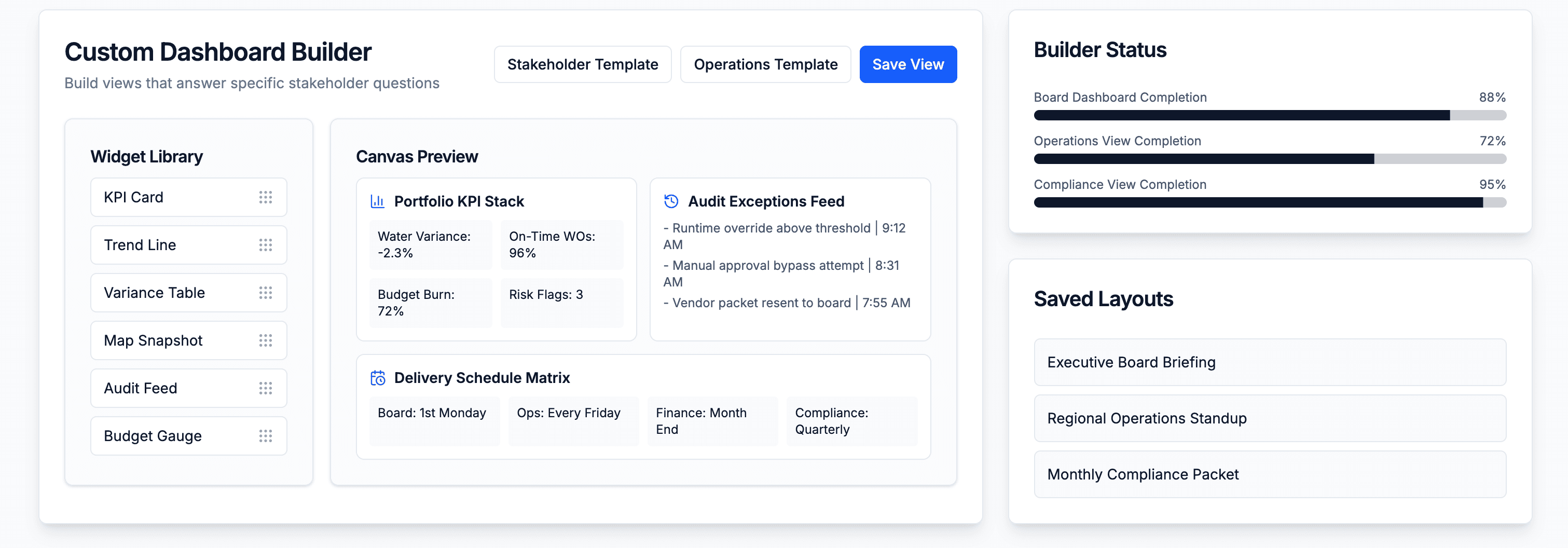Grab the drag handle on KPI Card widget
Viewport: 1568px width, 548px height.
266,197
